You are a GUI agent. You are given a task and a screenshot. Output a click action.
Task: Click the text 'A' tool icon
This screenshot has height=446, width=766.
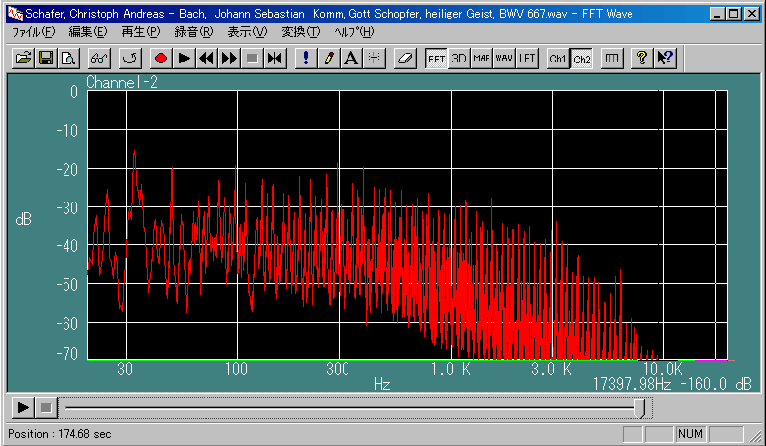tap(351, 59)
